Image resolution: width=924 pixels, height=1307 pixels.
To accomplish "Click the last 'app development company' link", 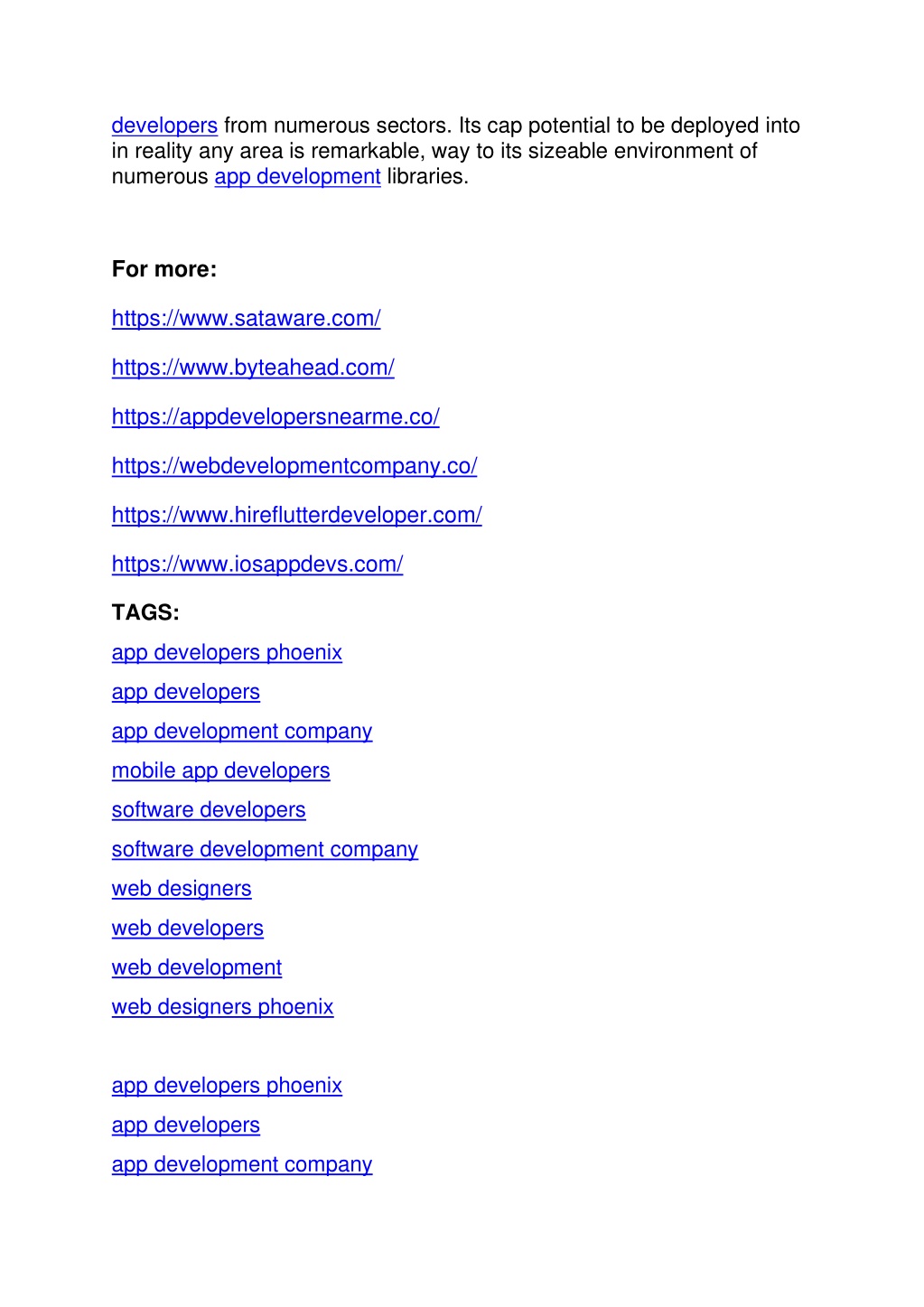I will 242,1164.
